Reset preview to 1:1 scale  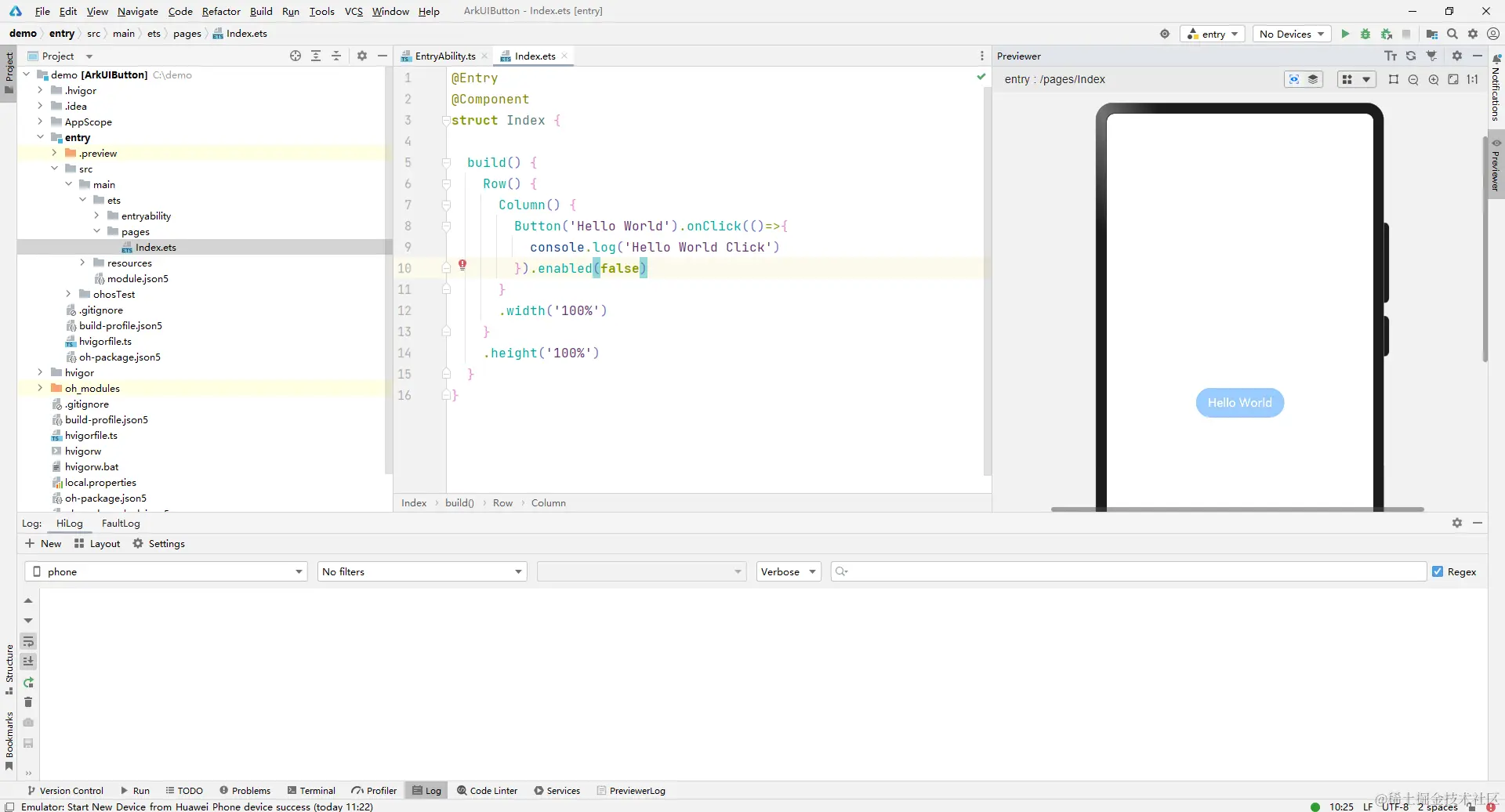point(1473,79)
